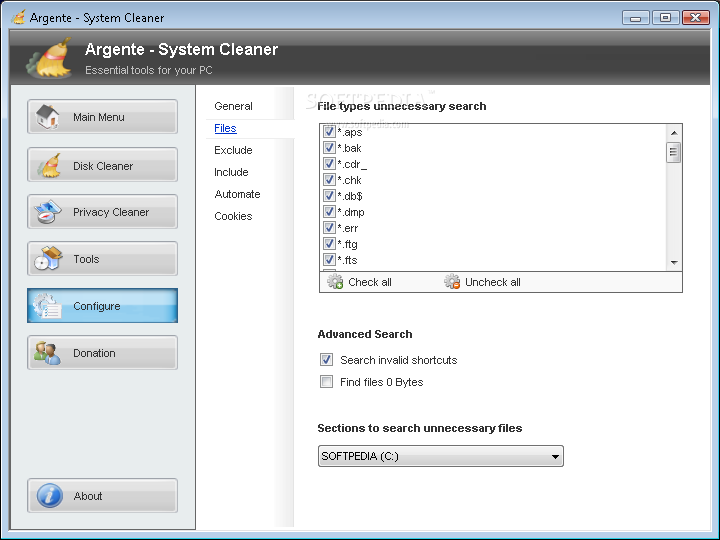Toggle the *.cdr_ checkbox
The height and width of the screenshot is (540, 720).
click(329, 164)
